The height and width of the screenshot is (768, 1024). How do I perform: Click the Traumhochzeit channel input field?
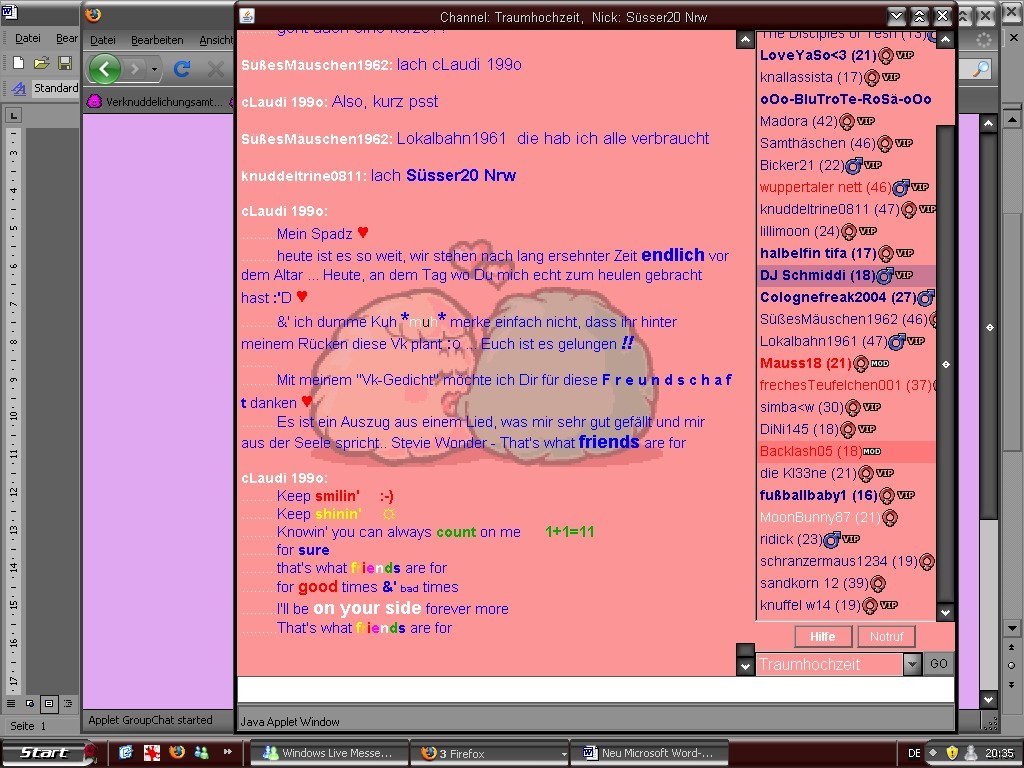click(x=829, y=665)
